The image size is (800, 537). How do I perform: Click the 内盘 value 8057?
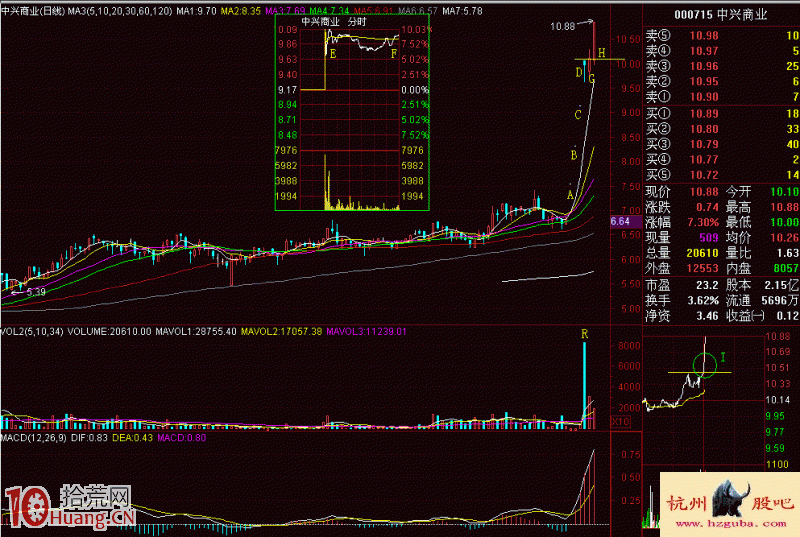tap(786, 268)
